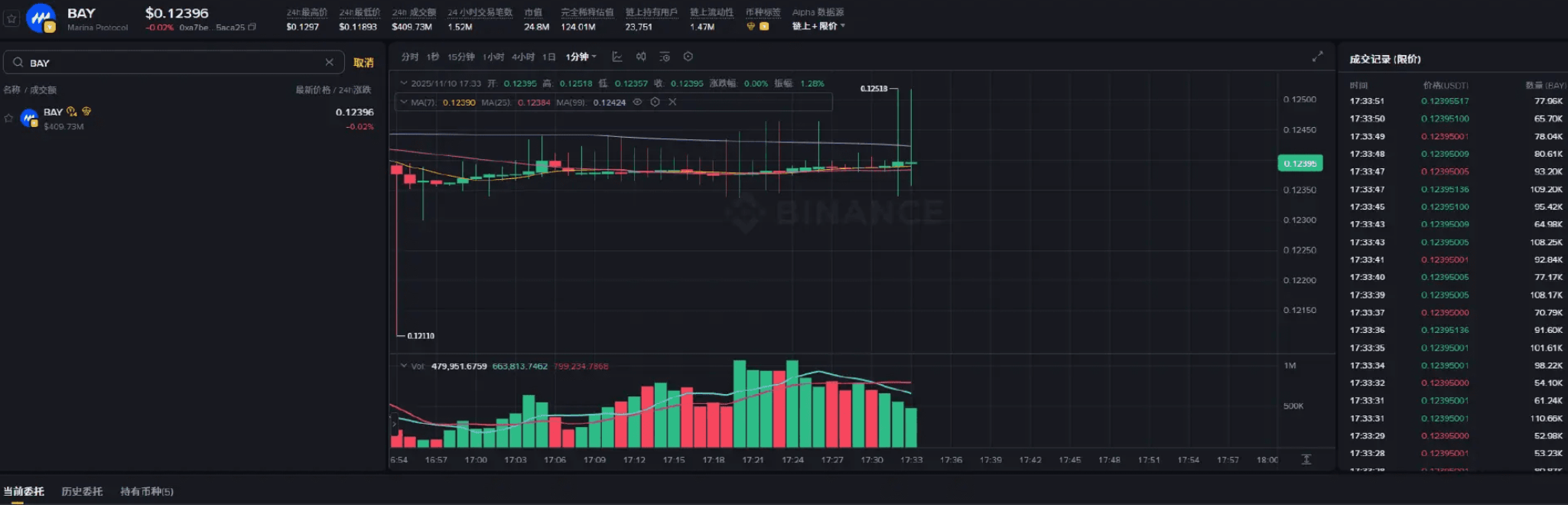Favorite BAY using the header star icon

click(11, 18)
